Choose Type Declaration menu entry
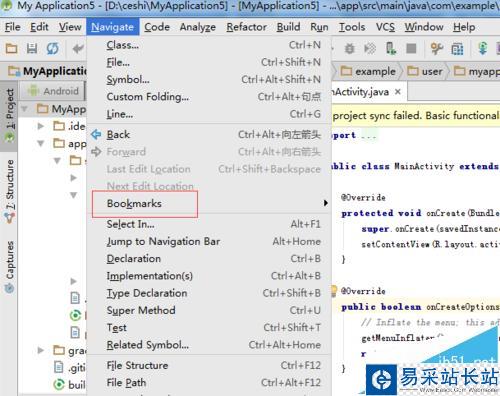Screen dimensions: 500x396 coord(209,293)
